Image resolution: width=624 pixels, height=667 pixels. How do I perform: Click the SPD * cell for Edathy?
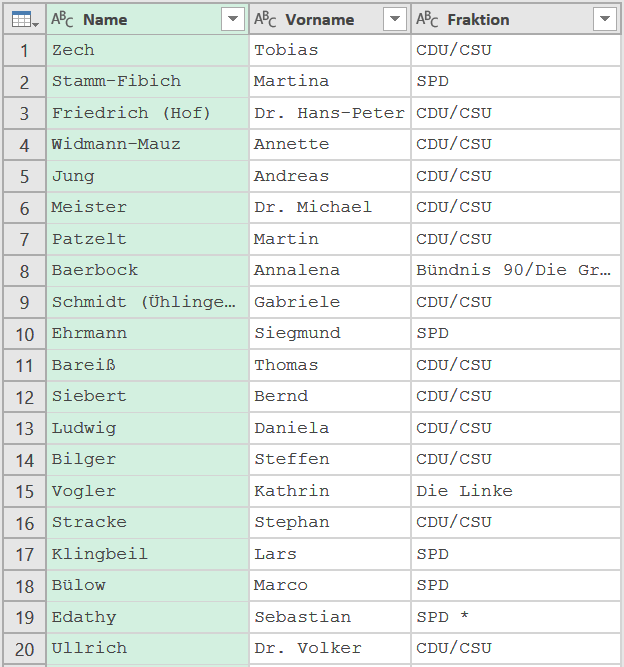pos(516,617)
